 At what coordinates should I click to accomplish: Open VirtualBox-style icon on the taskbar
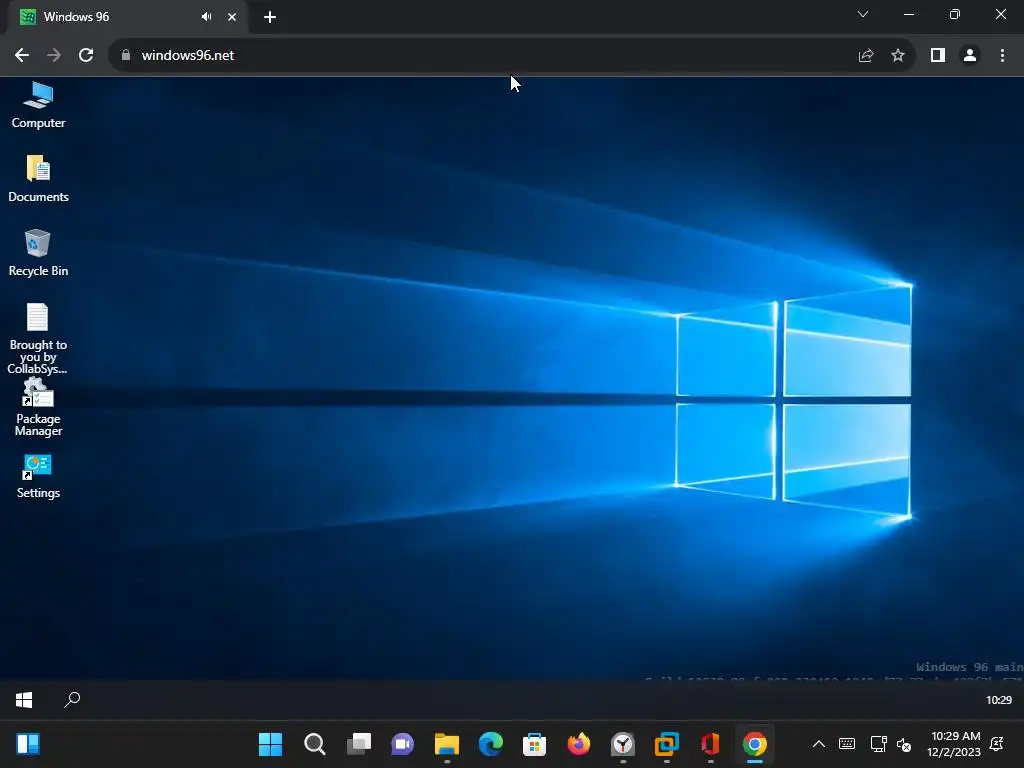667,744
